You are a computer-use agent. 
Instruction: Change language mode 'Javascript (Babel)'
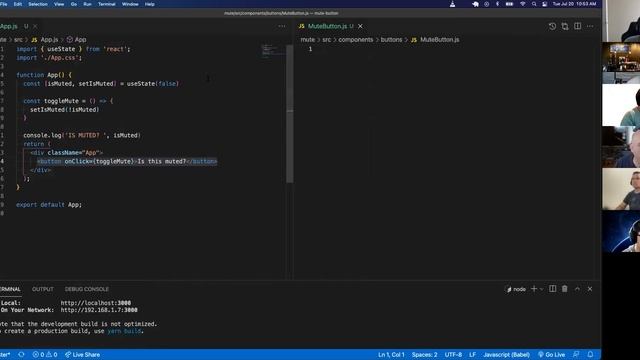pos(506,354)
